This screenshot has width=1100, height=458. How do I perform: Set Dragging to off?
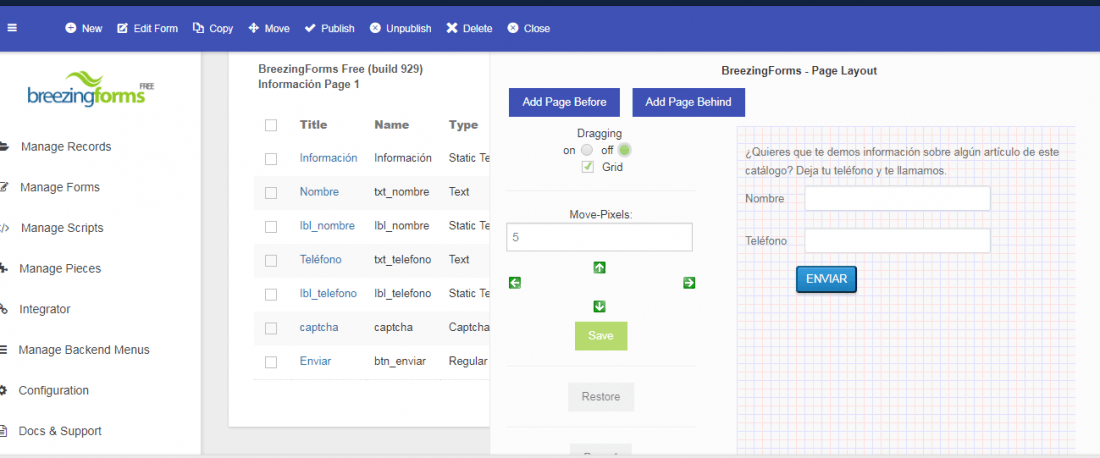(x=624, y=149)
